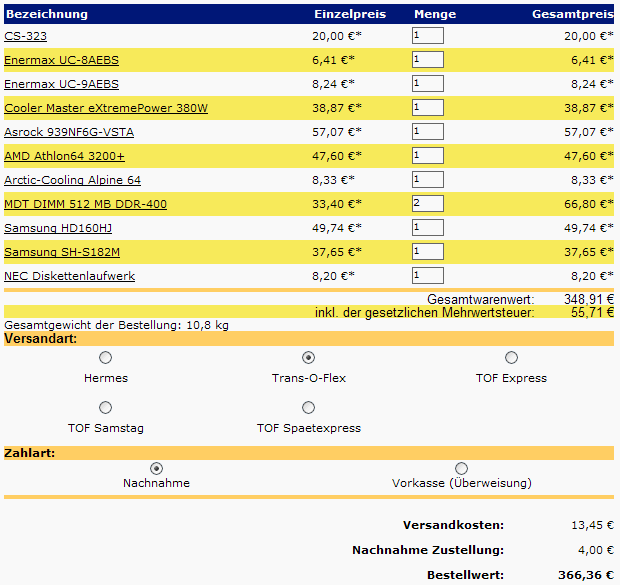620x585 pixels.
Task: Click Nachnahme Zustellung value 4,00 €
Action: click(596, 550)
